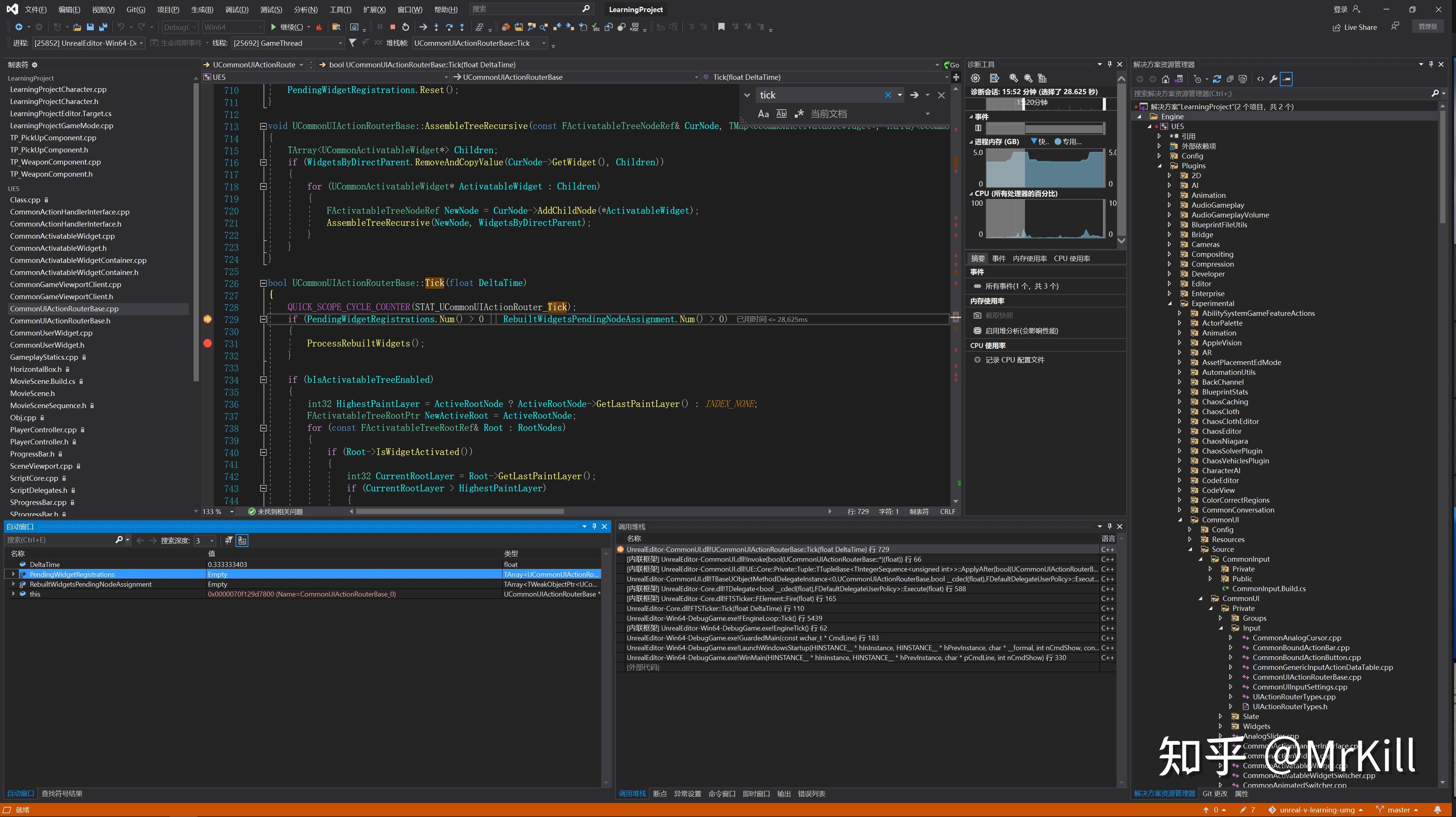This screenshot has height=817, width=1456.
Task: Toggle Use Regular Expressions in find panel
Action: pyautogui.click(x=799, y=113)
